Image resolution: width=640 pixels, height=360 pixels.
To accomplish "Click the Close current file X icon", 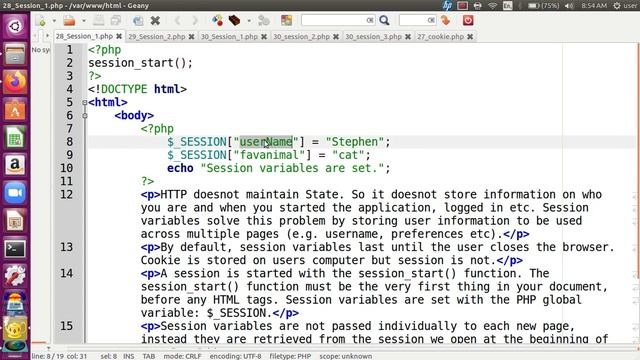I will coord(155,20).
